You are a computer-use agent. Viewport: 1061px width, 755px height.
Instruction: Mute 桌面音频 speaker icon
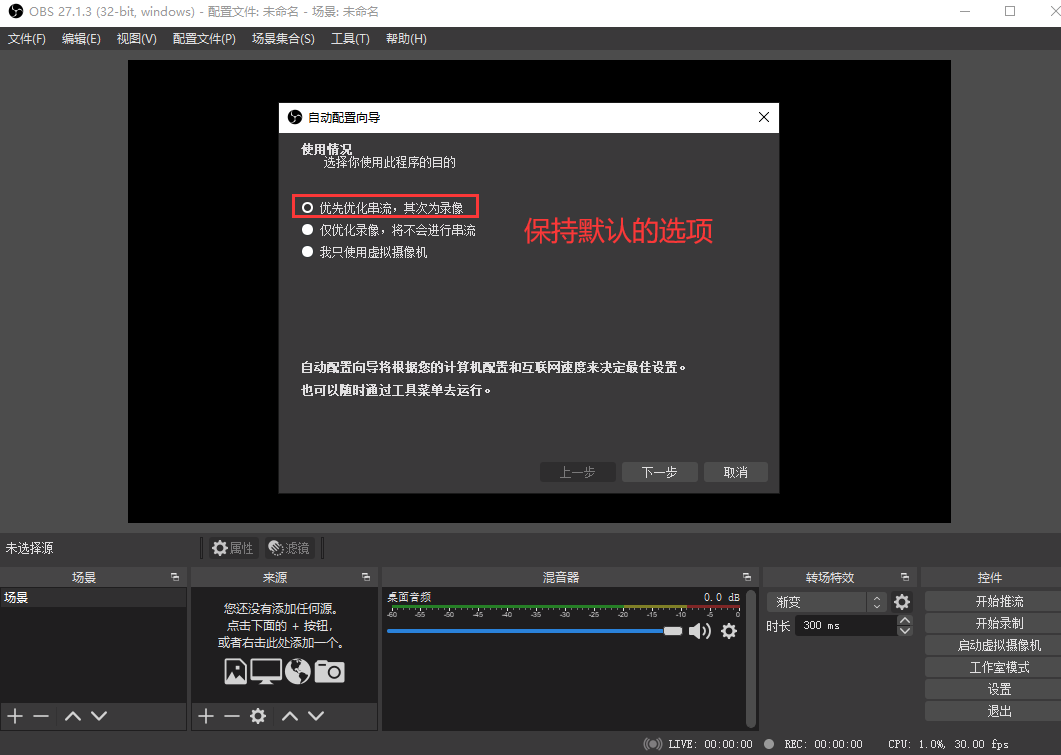click(x=700, y=631)
